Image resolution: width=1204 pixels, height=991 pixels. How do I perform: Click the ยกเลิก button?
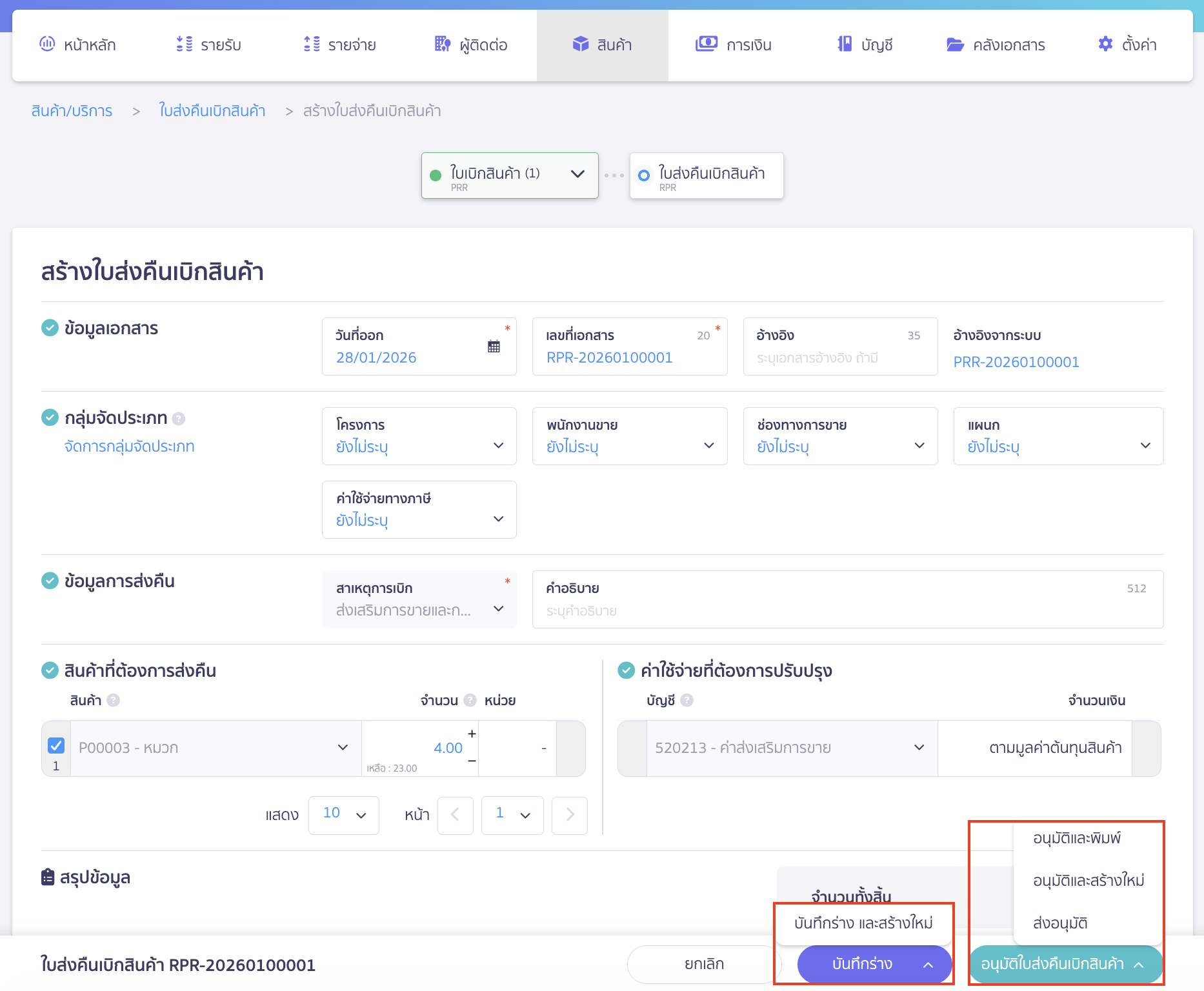[704, 964]
